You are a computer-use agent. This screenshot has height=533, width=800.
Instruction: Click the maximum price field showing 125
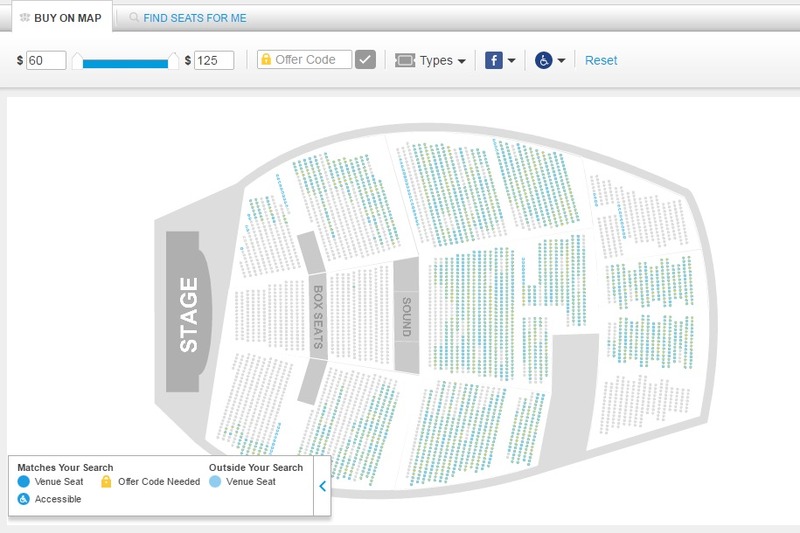pyautogui.click(x=214, y=60)
